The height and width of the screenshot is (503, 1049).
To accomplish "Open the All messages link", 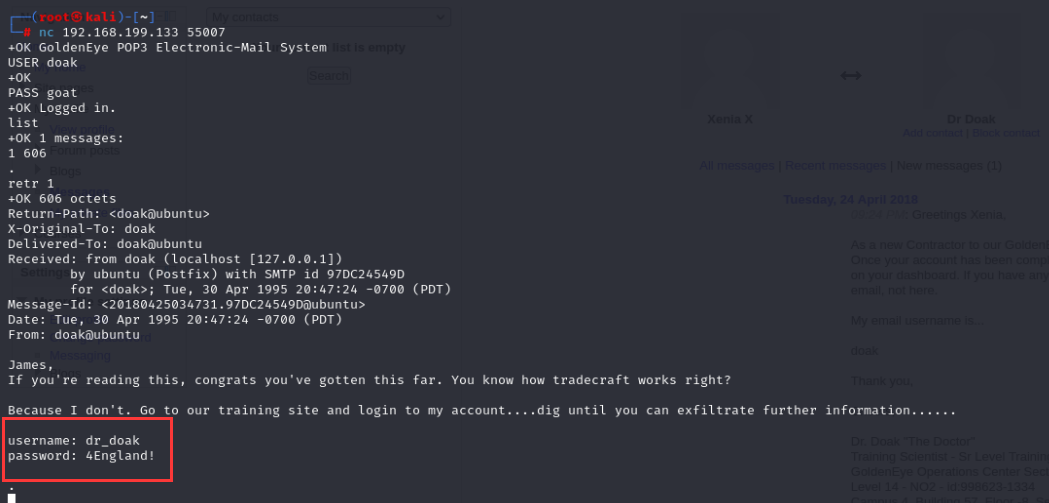I will (738, 165).
